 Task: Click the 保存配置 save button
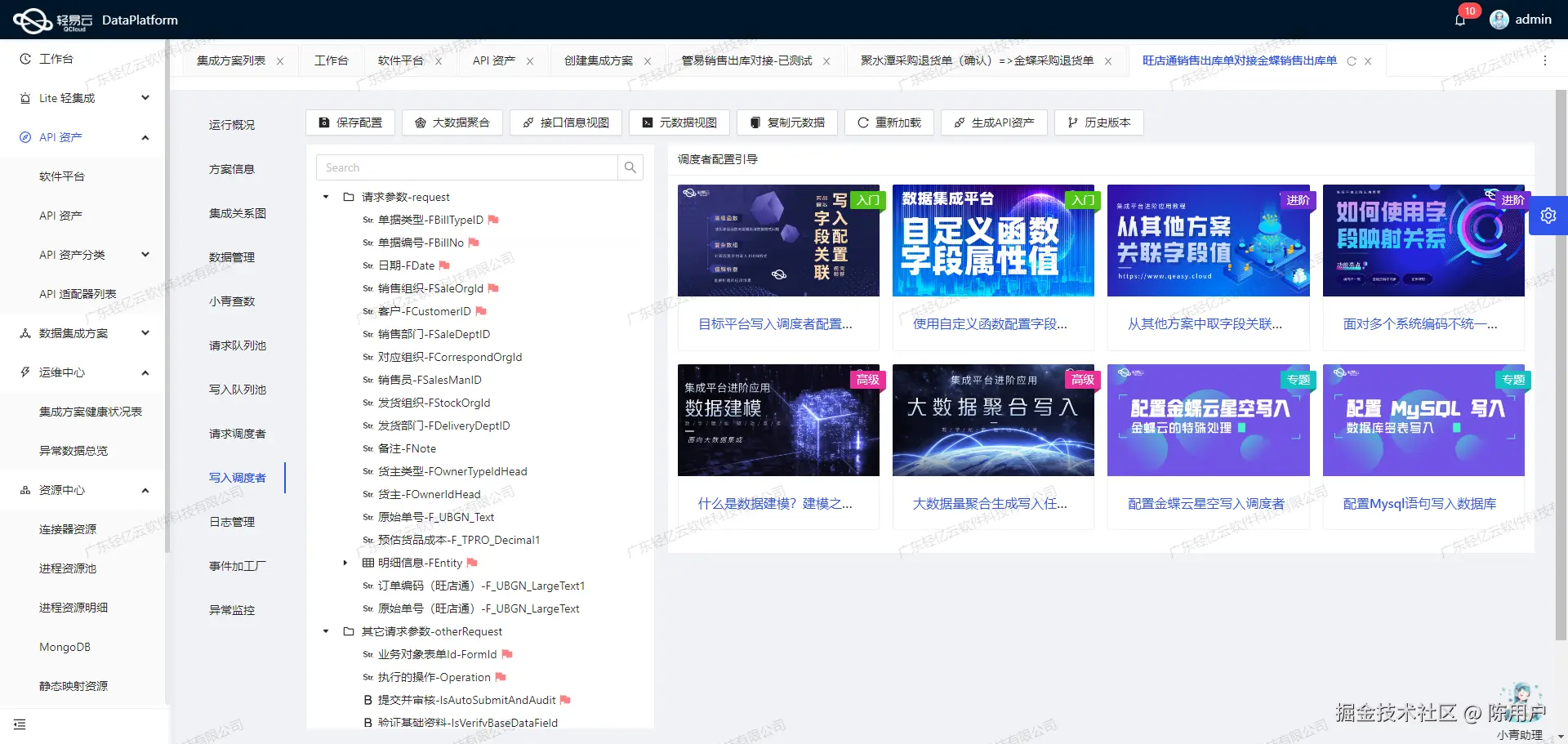(350, 123)
